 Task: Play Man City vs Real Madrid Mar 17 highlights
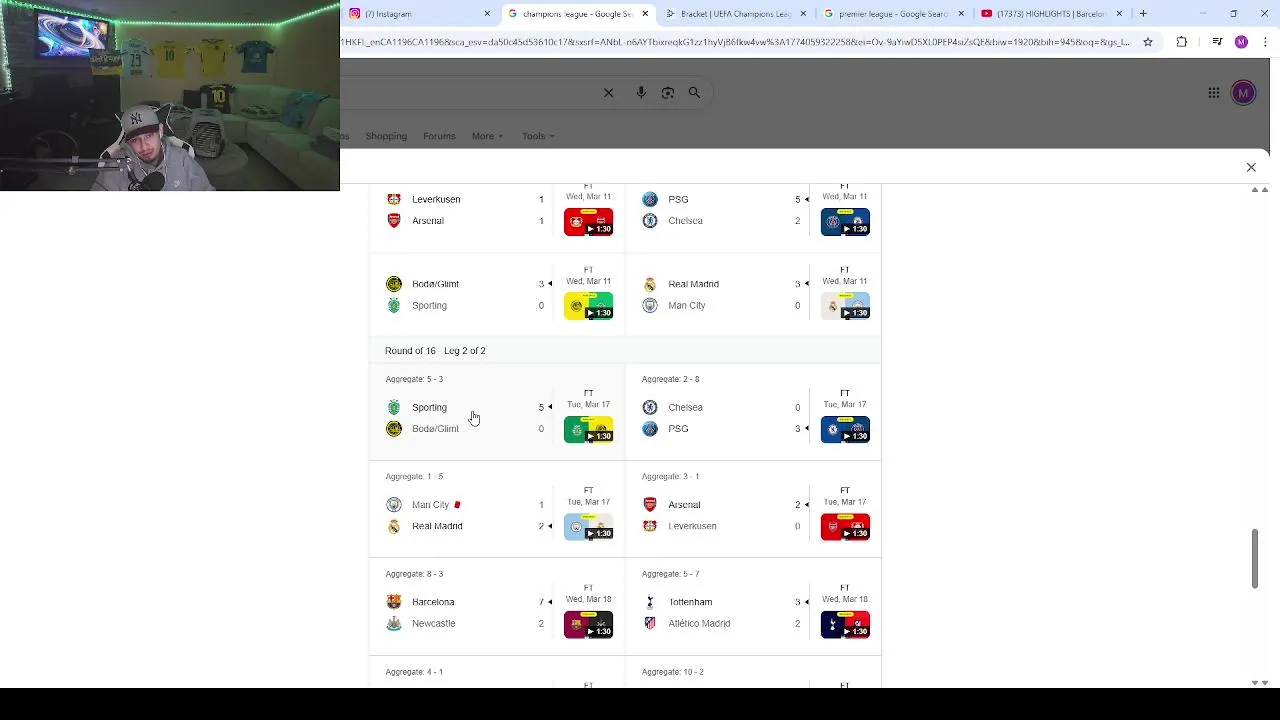coord(588,527)
